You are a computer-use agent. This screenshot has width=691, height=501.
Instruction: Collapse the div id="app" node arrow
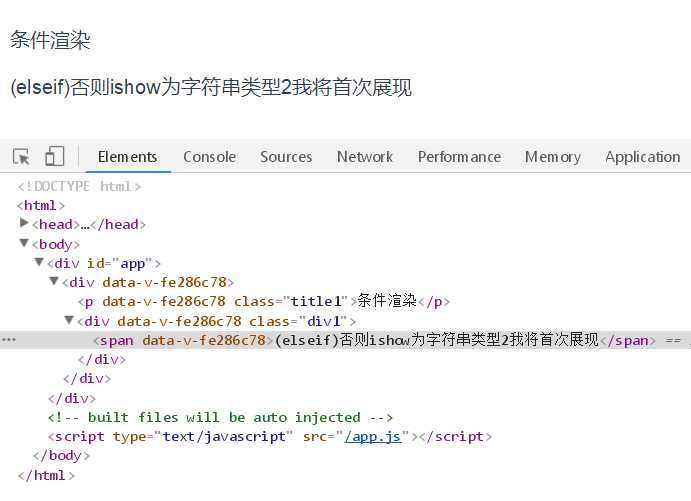coord(39,262)
